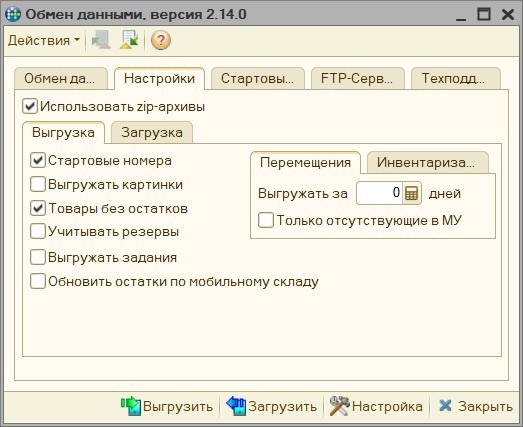Open the FTP-Серв... tab
Image resolution: width=523 pixels, height=427 pixels.
click(x=357, y=78)
